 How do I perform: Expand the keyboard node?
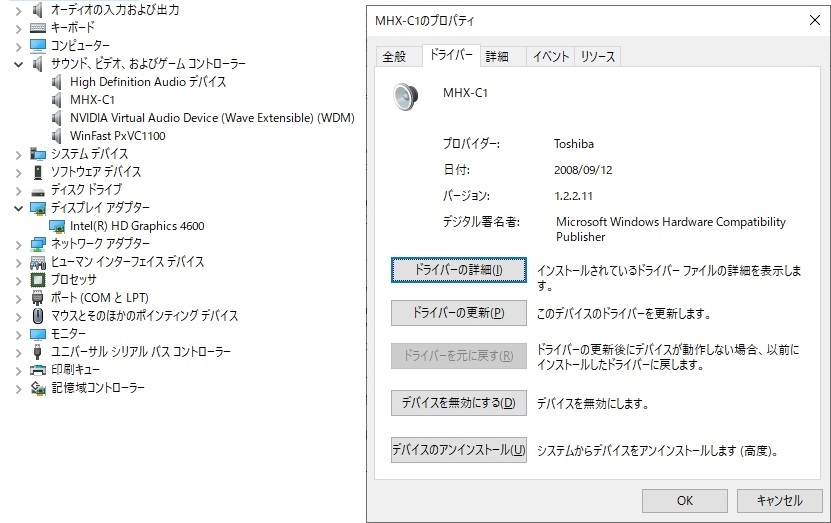18,28
